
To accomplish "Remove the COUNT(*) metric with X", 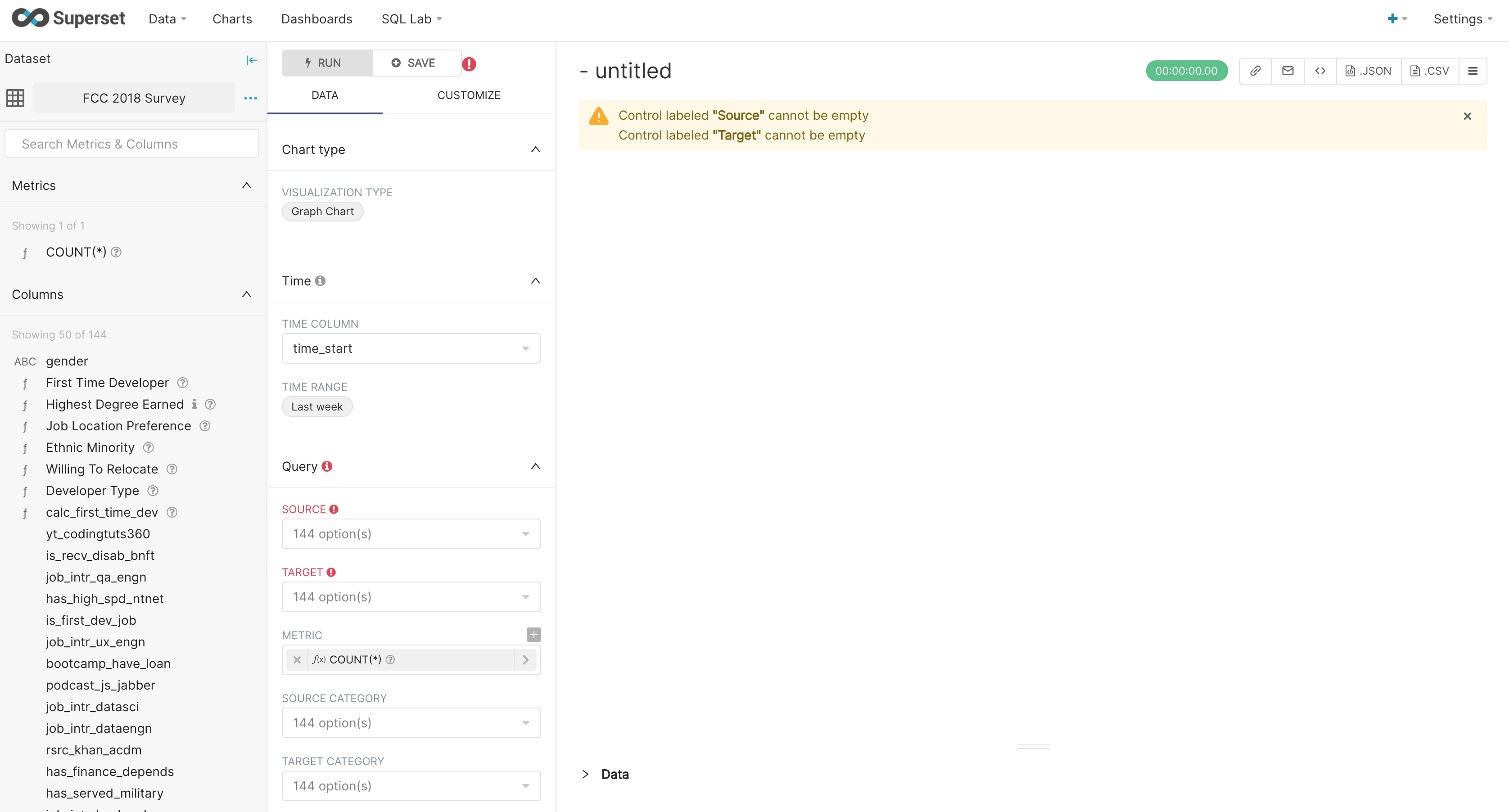I will (x=297, y=660).
